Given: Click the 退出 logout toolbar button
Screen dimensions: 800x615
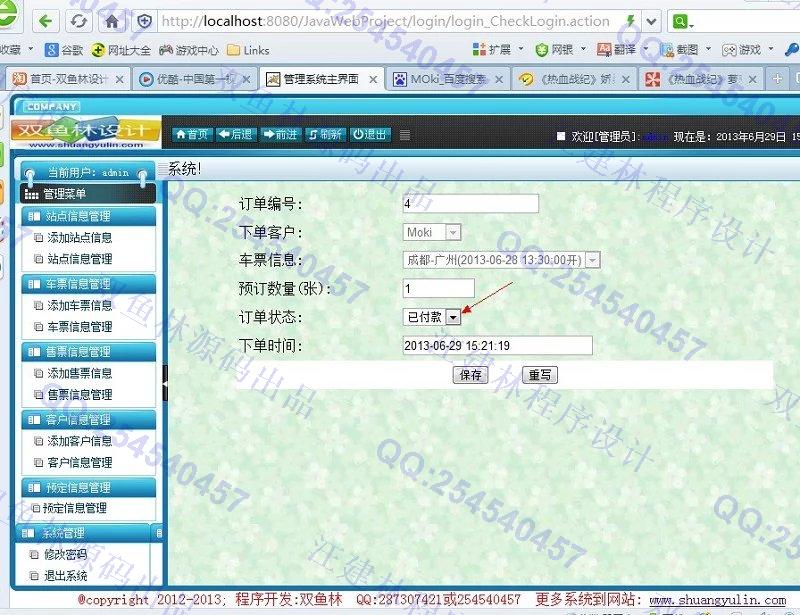Looking at the screenshot, I should tap(370, 134).
